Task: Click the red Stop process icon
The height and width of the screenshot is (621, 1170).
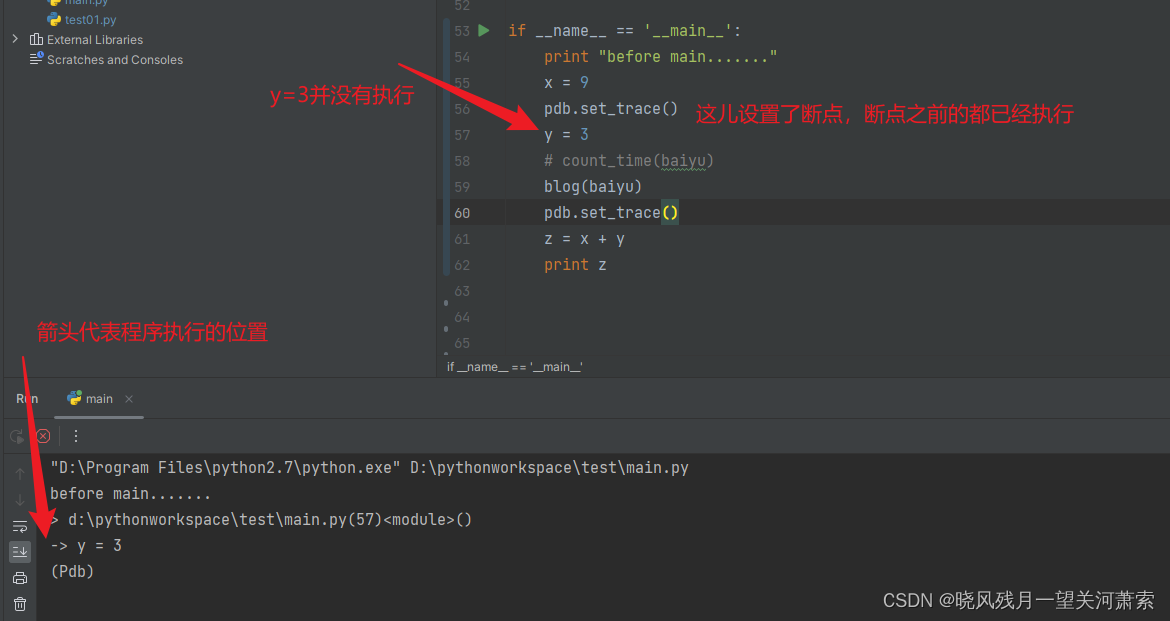Action: 43,436
